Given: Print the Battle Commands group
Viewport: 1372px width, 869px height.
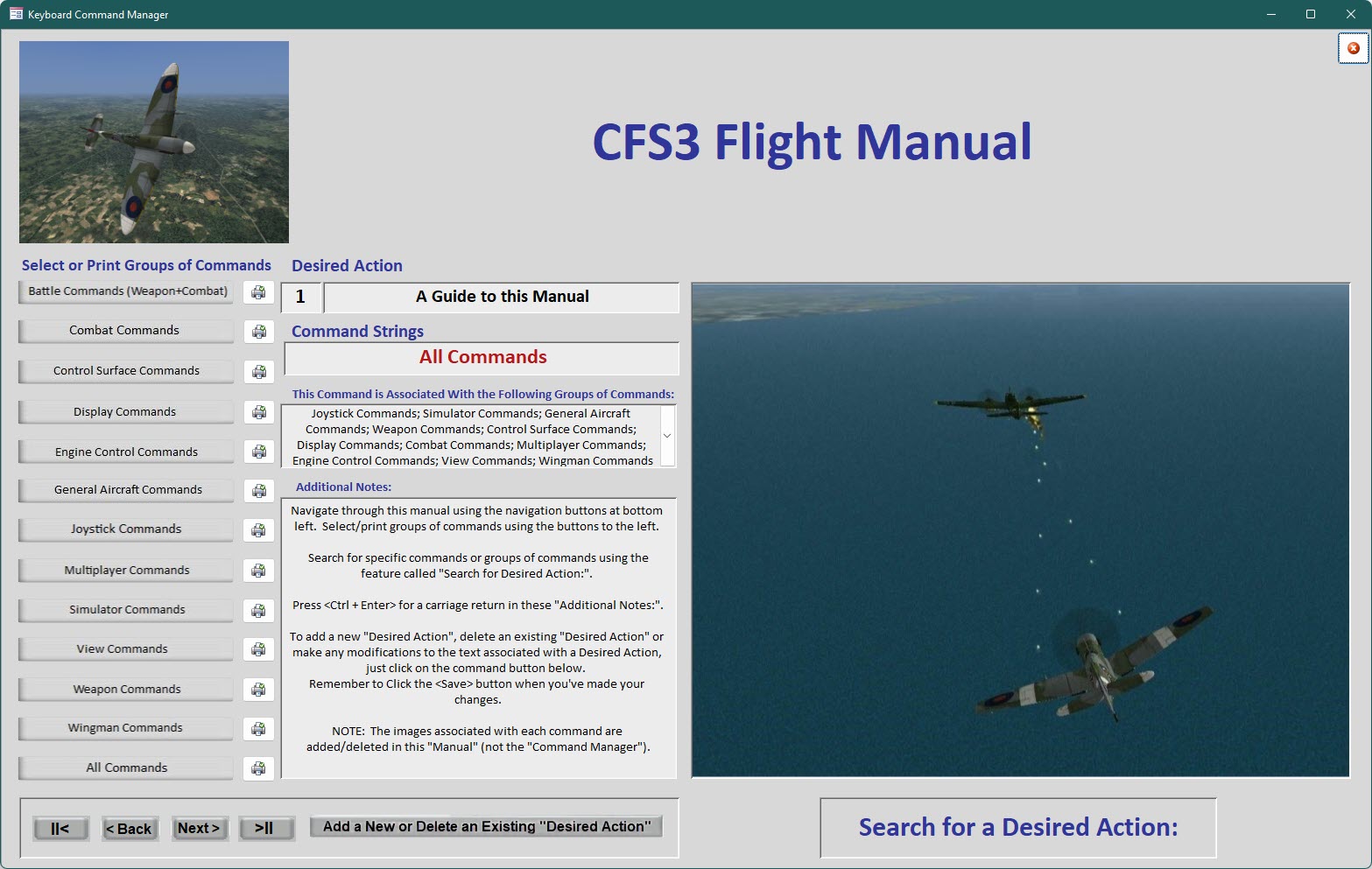Looking at the screenshot, I should (x=258, y=292).
